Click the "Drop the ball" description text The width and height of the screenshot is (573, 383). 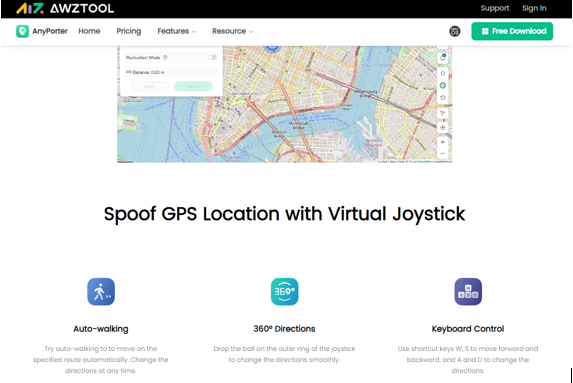tap(284, 354)
